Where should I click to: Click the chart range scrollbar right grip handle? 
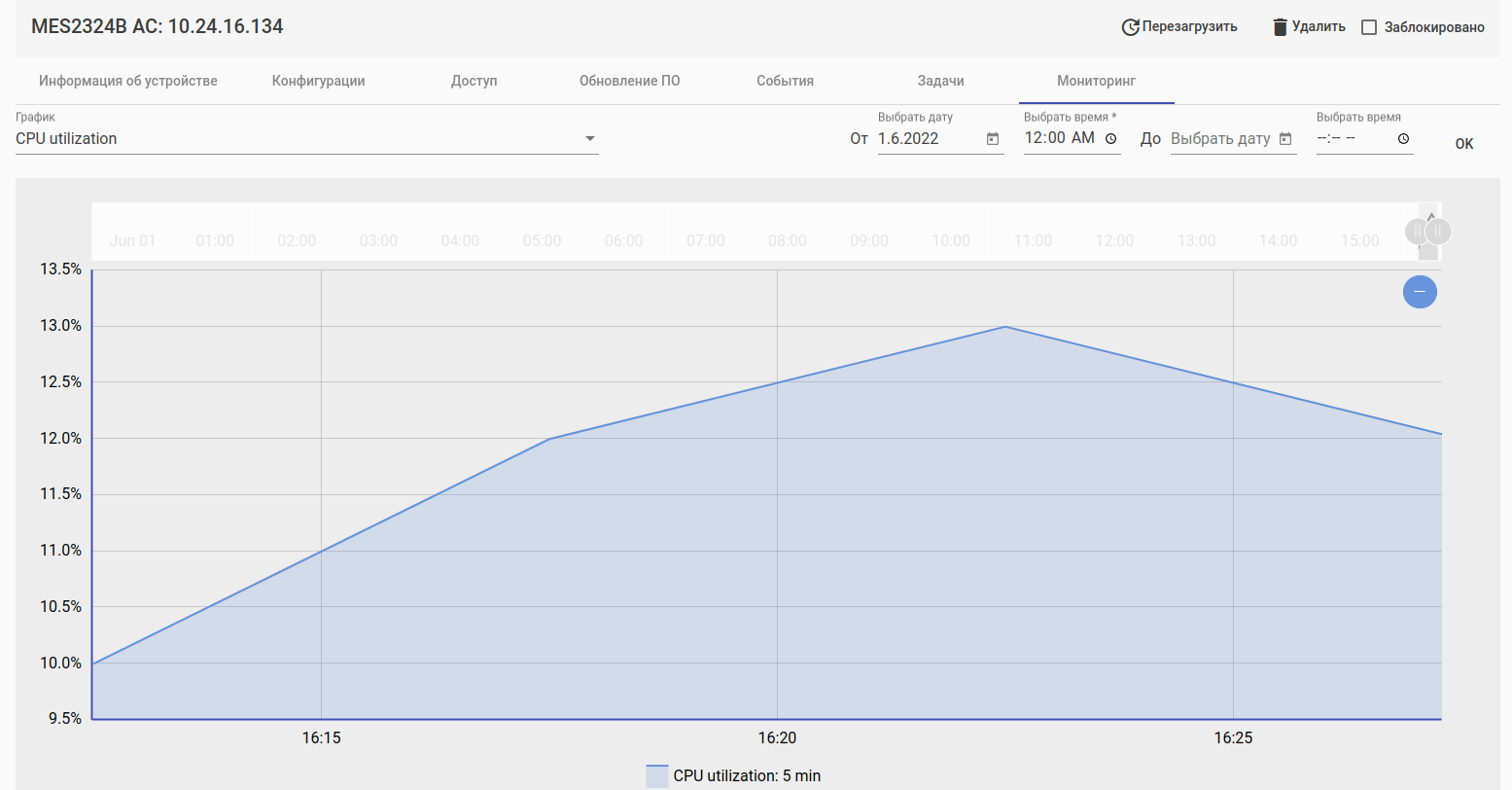click(1438, 232)
